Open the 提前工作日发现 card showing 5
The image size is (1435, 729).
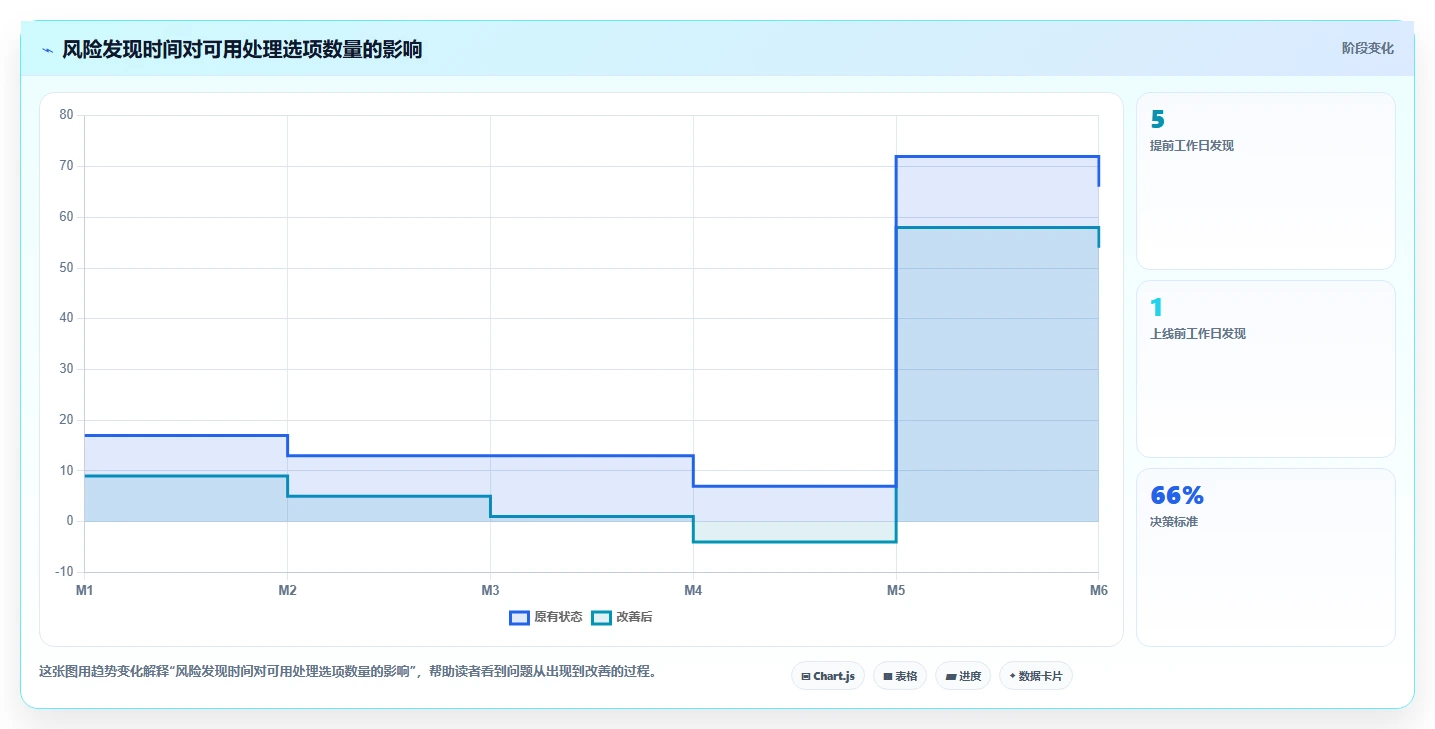[1265, 181]
